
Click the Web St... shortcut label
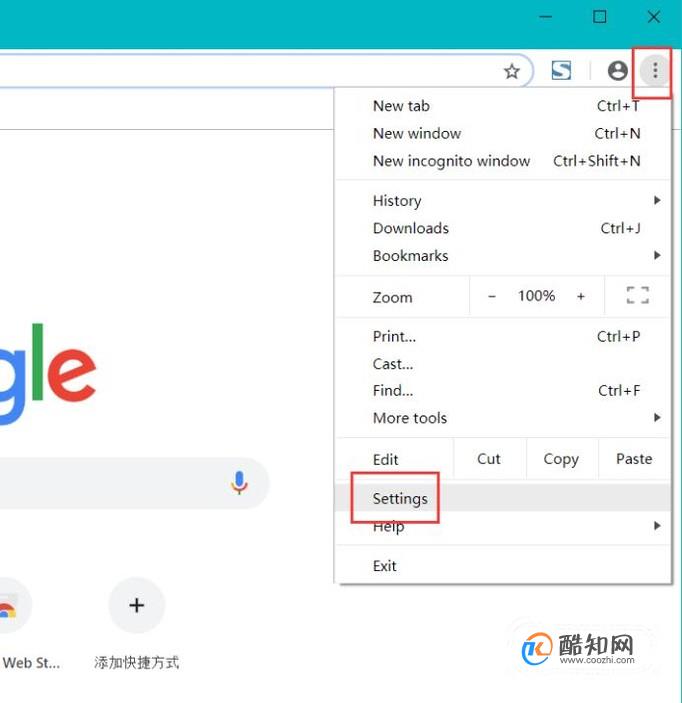pos(30,663)
